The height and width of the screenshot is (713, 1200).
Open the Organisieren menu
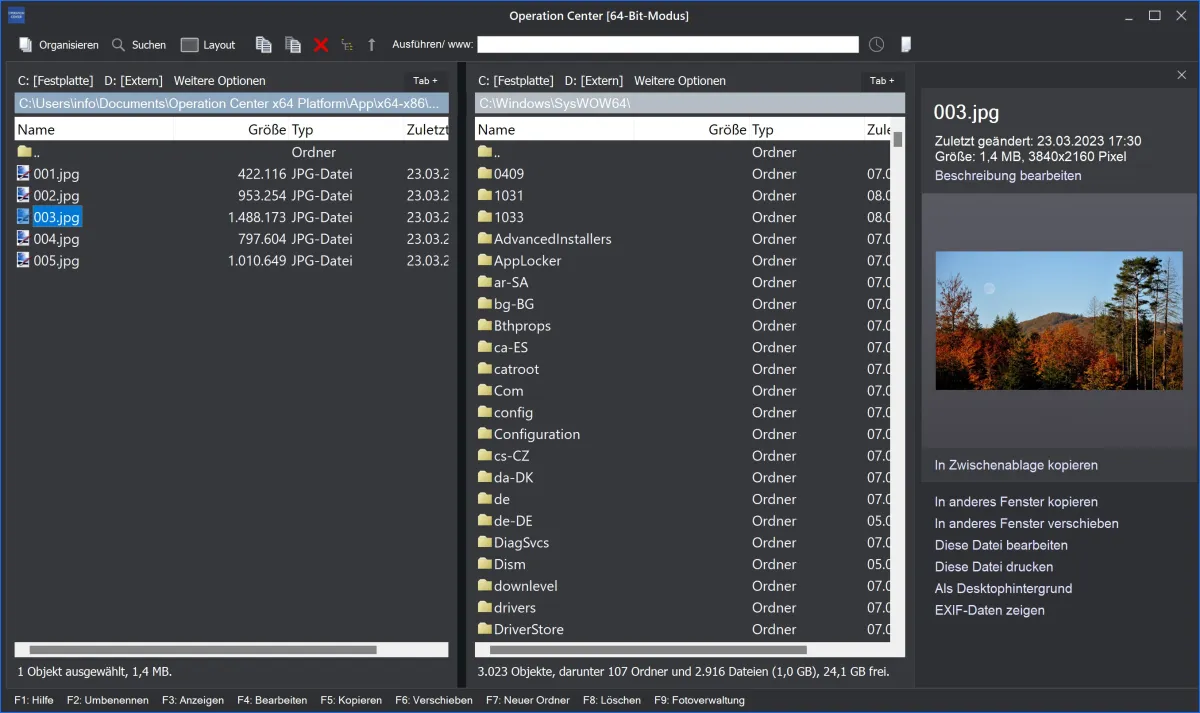(59, 45)
